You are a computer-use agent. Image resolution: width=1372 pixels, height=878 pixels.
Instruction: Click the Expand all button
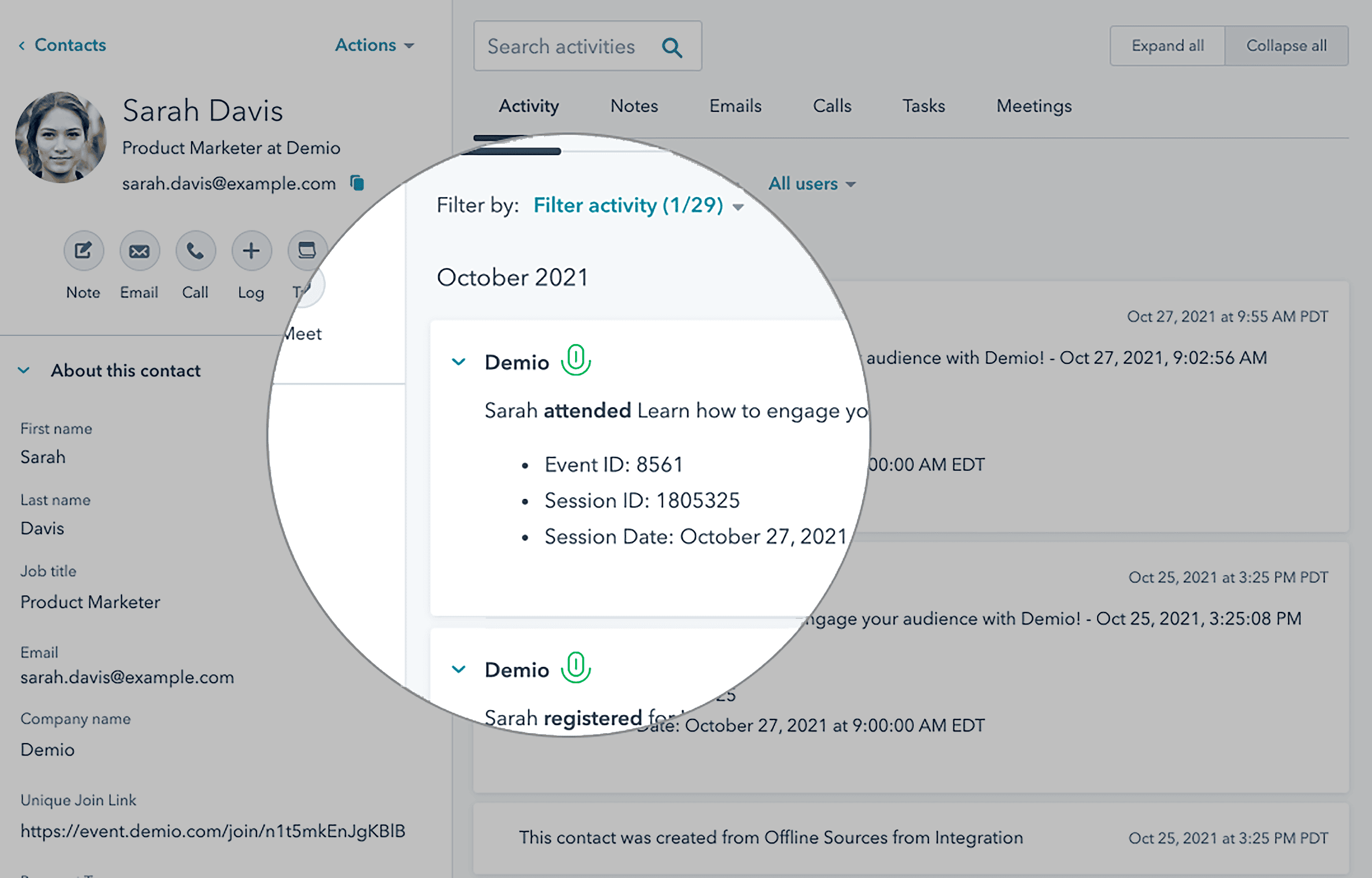[x=1167, y=46]
